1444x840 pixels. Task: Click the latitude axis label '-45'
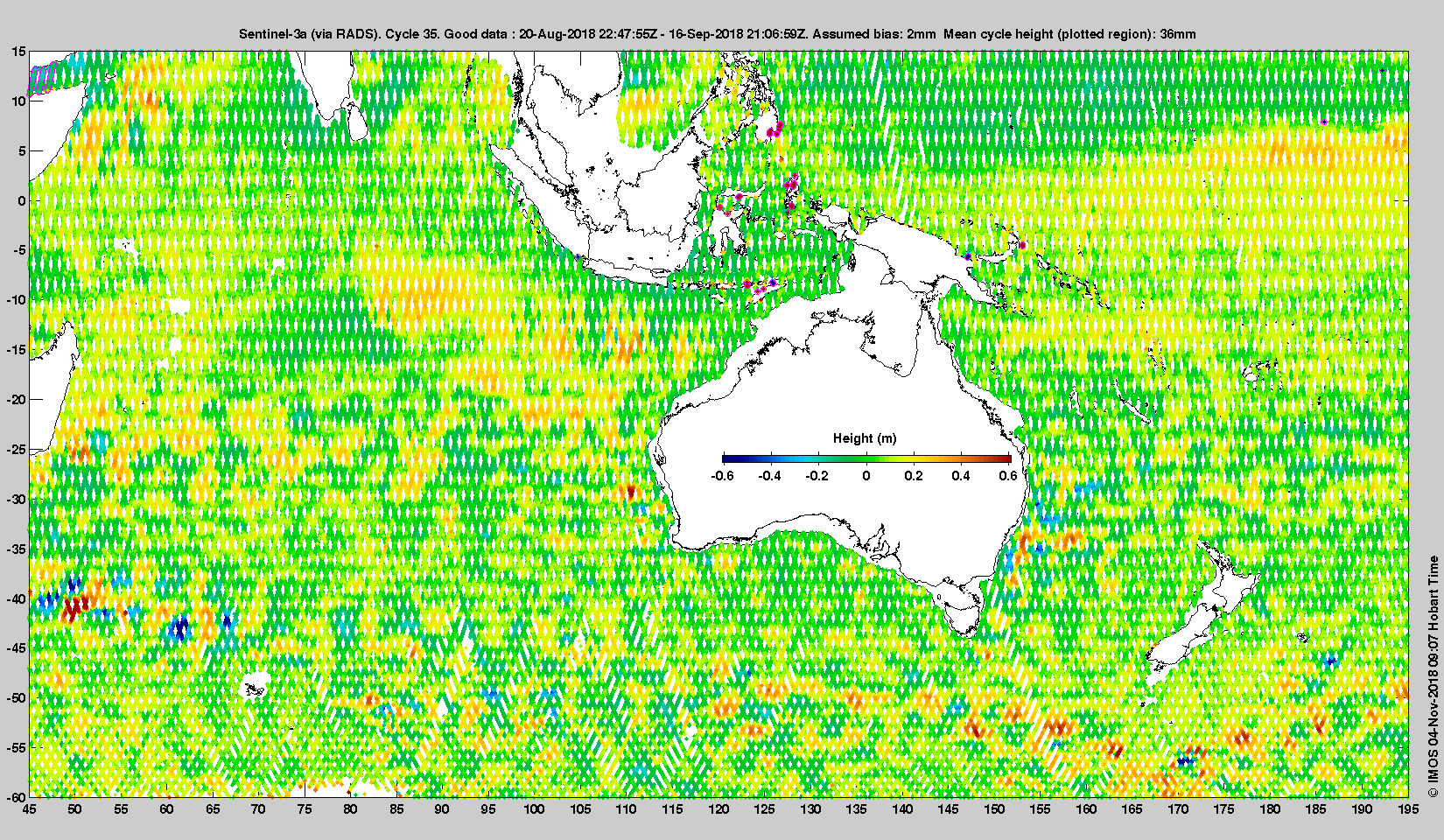click(x=17, y=648)
